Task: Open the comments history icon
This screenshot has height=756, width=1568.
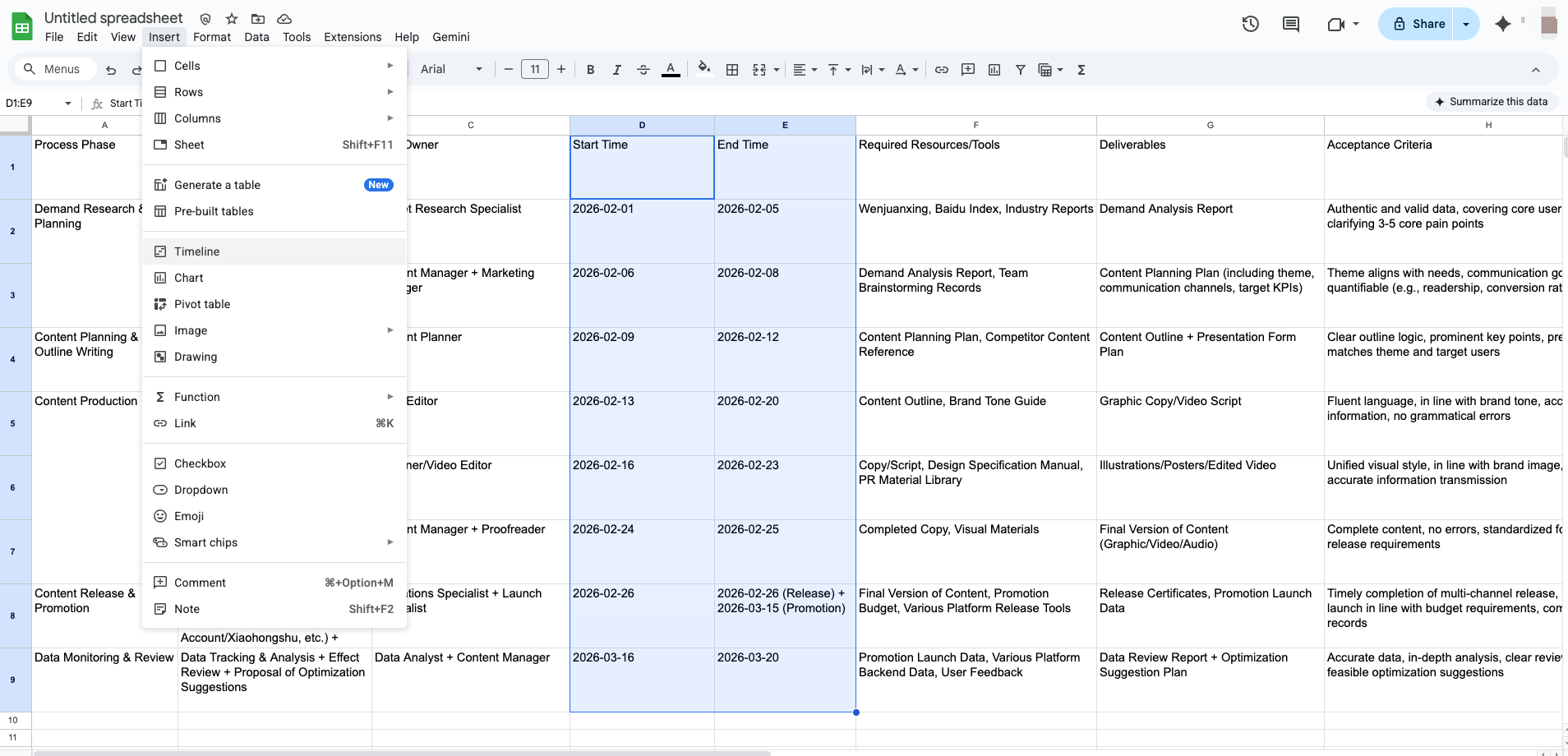Action: pos(1291,24)
